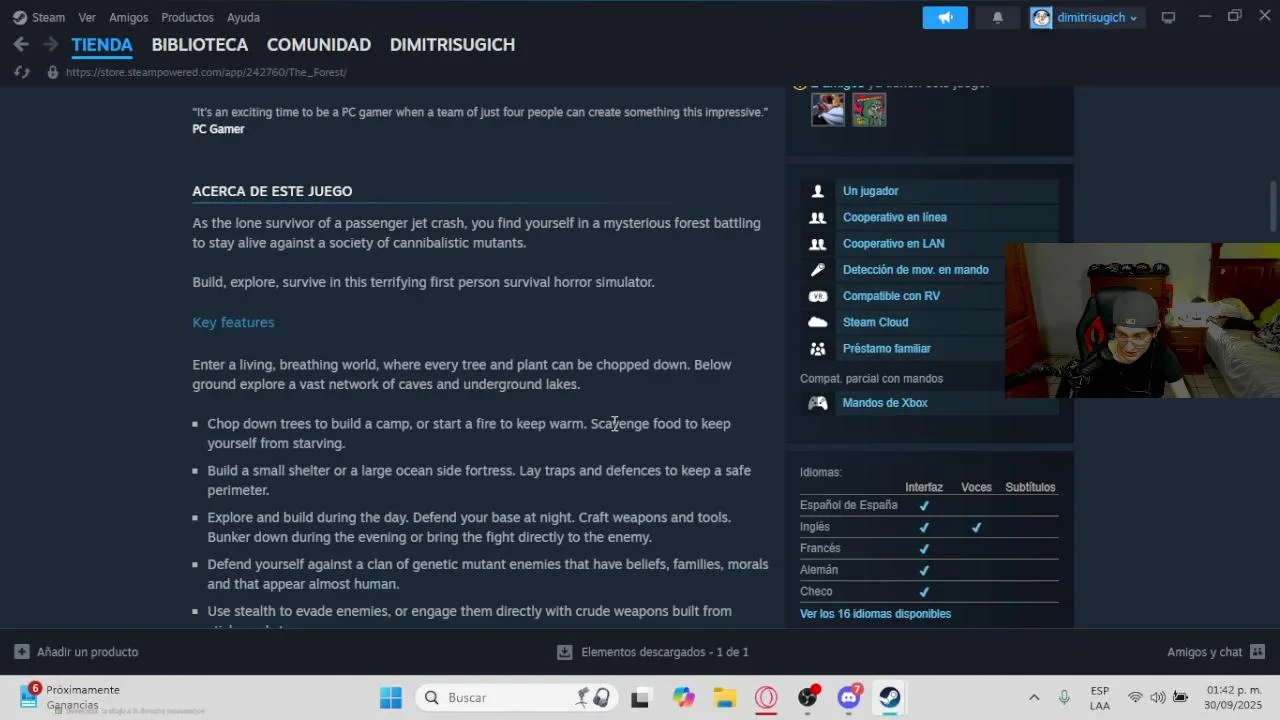Screen dimensions: 1280x720
Task: Open the taskbar clock and date
Action: (x=1234, y=698)
